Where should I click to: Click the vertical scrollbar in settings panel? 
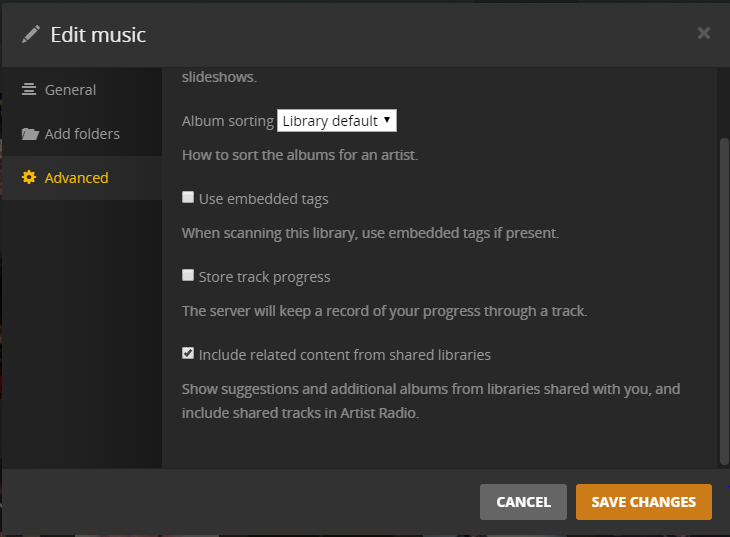click(x=725, y=300)
